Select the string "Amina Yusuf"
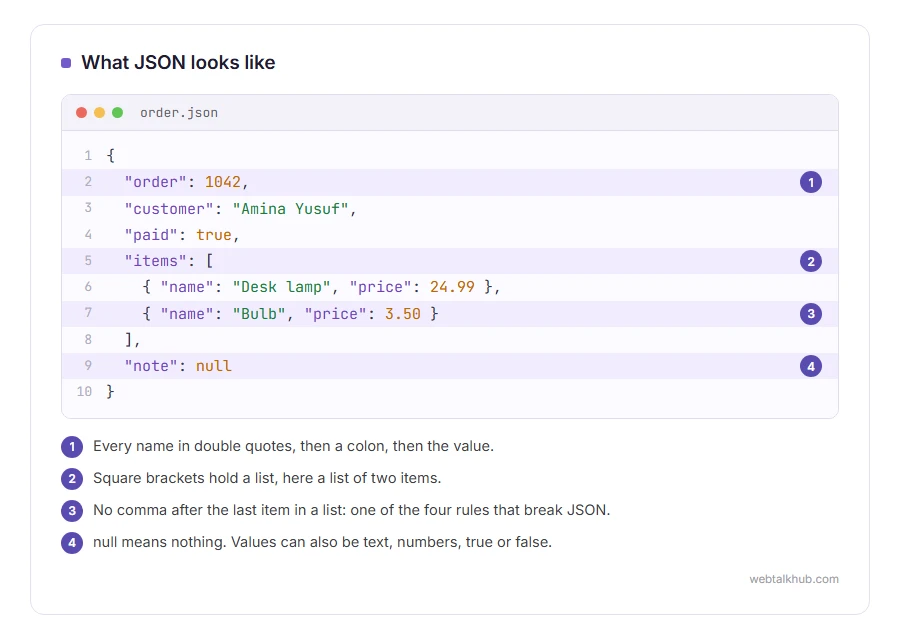 point(290,208)
